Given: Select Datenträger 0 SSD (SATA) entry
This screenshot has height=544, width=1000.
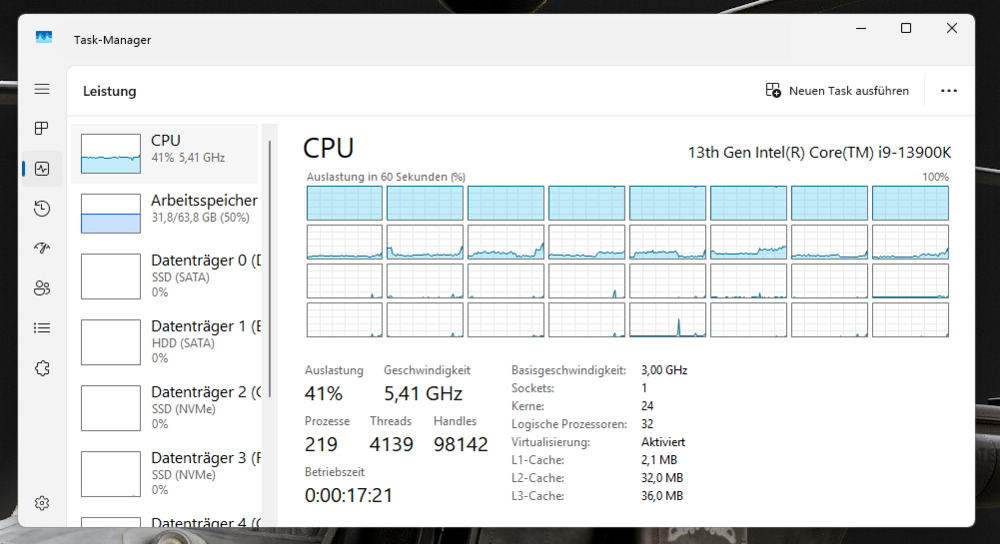Looking at the screenshot, I should pyautogui.click(x=166, y=276).
